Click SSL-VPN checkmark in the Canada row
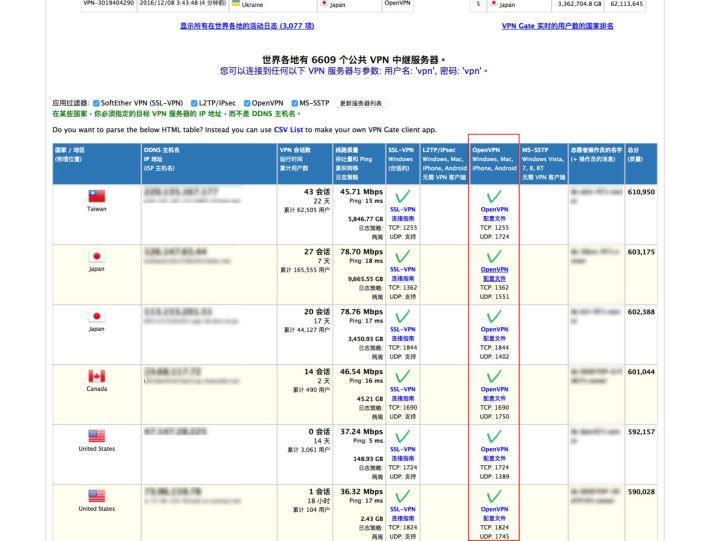 click(x=403, y=376)
